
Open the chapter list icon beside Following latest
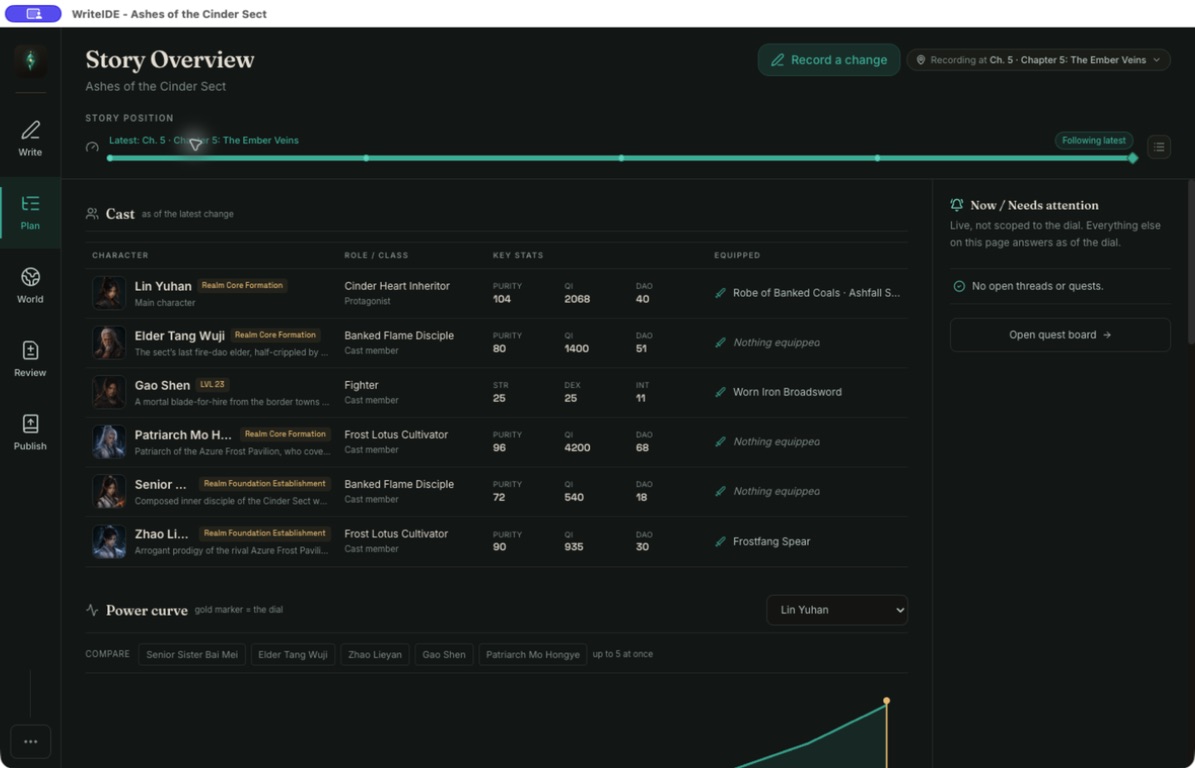pos(1158,147)
